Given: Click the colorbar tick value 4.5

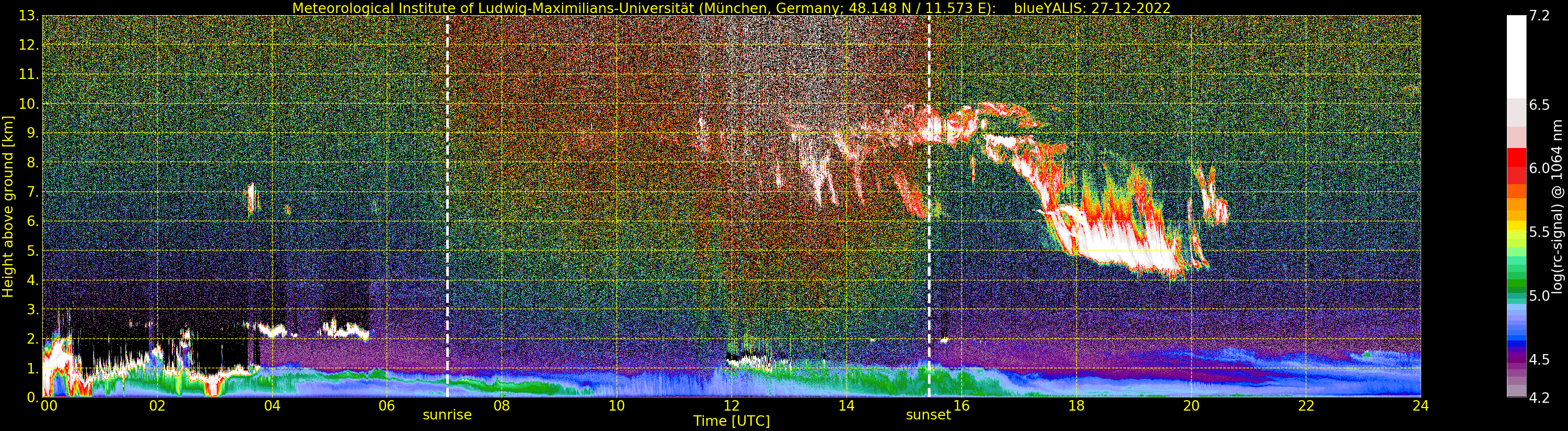Looking at the screenshot, I should pos(1539,360).
